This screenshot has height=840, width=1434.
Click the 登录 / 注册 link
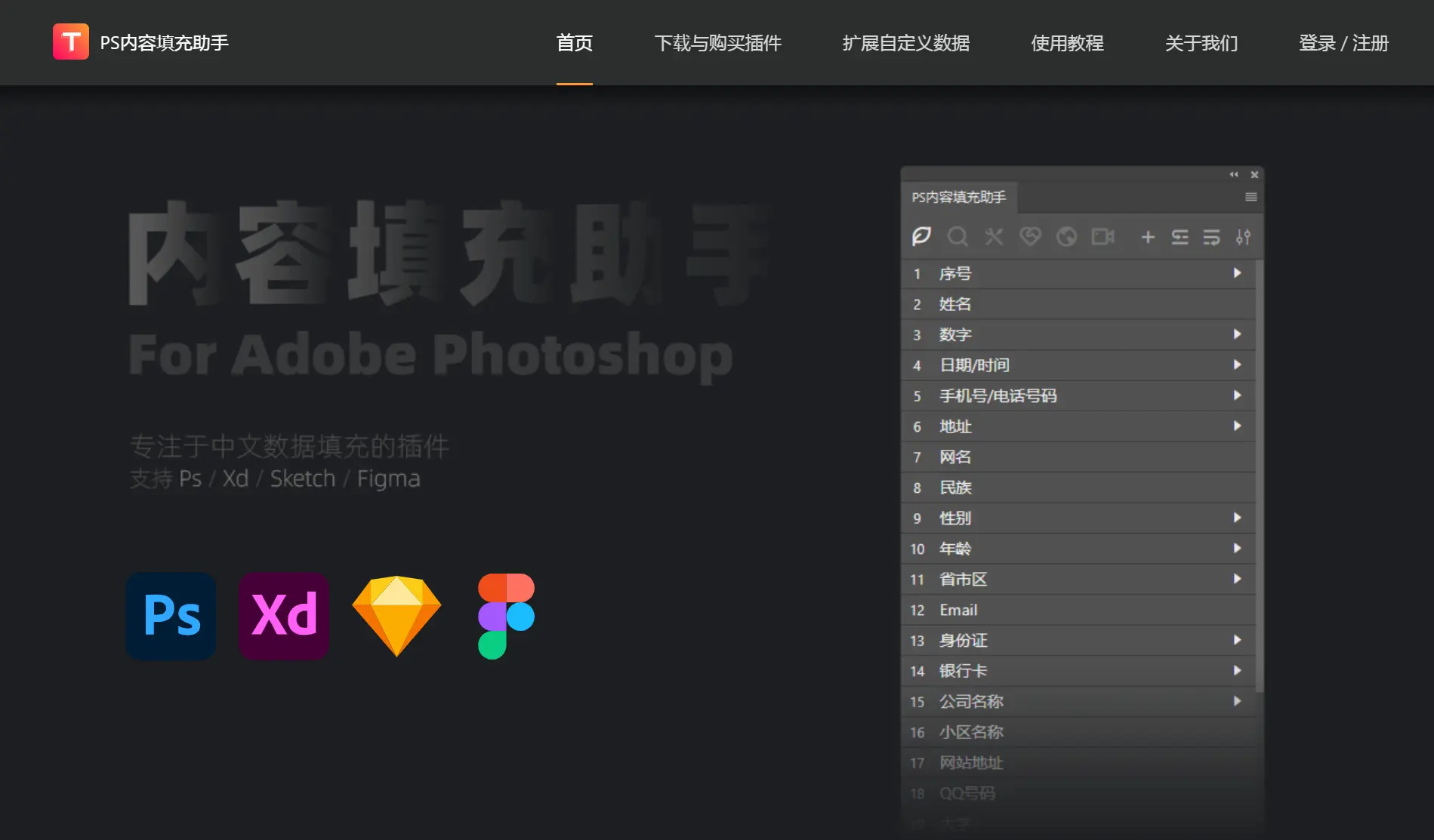tap(1343, 43)
